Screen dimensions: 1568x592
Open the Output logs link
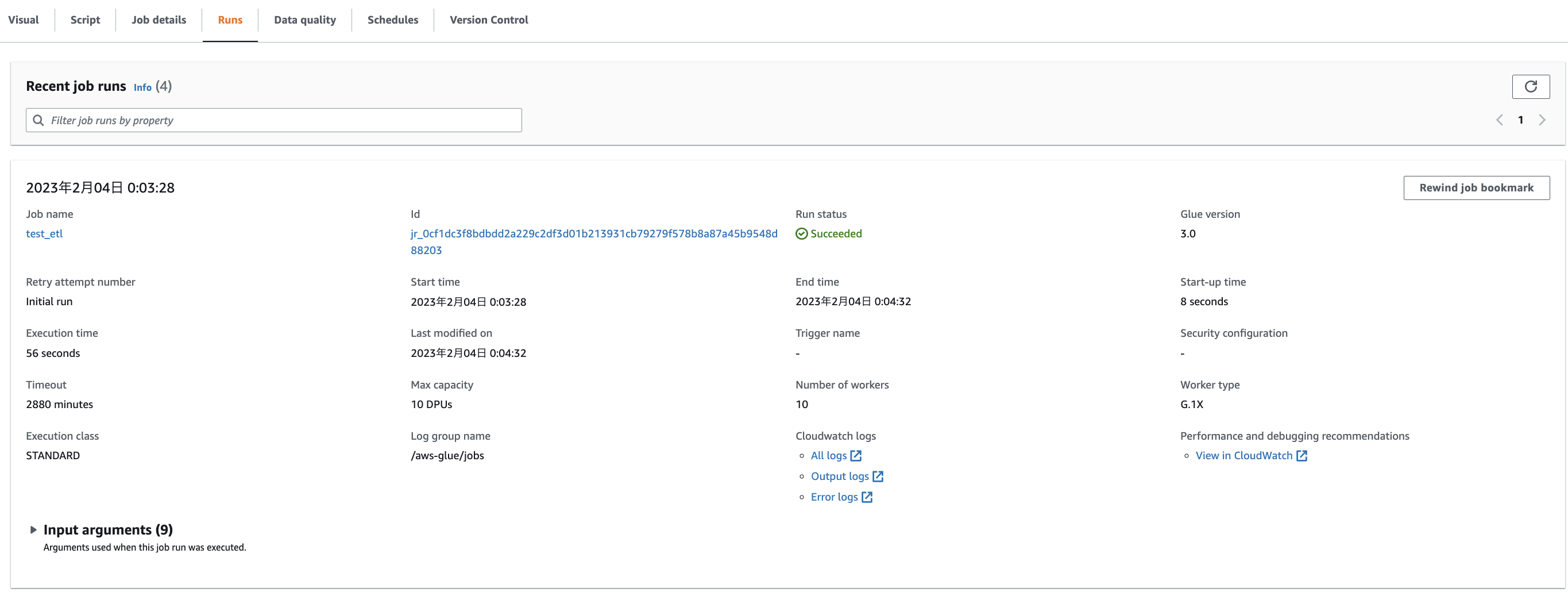tap(839, 476)
